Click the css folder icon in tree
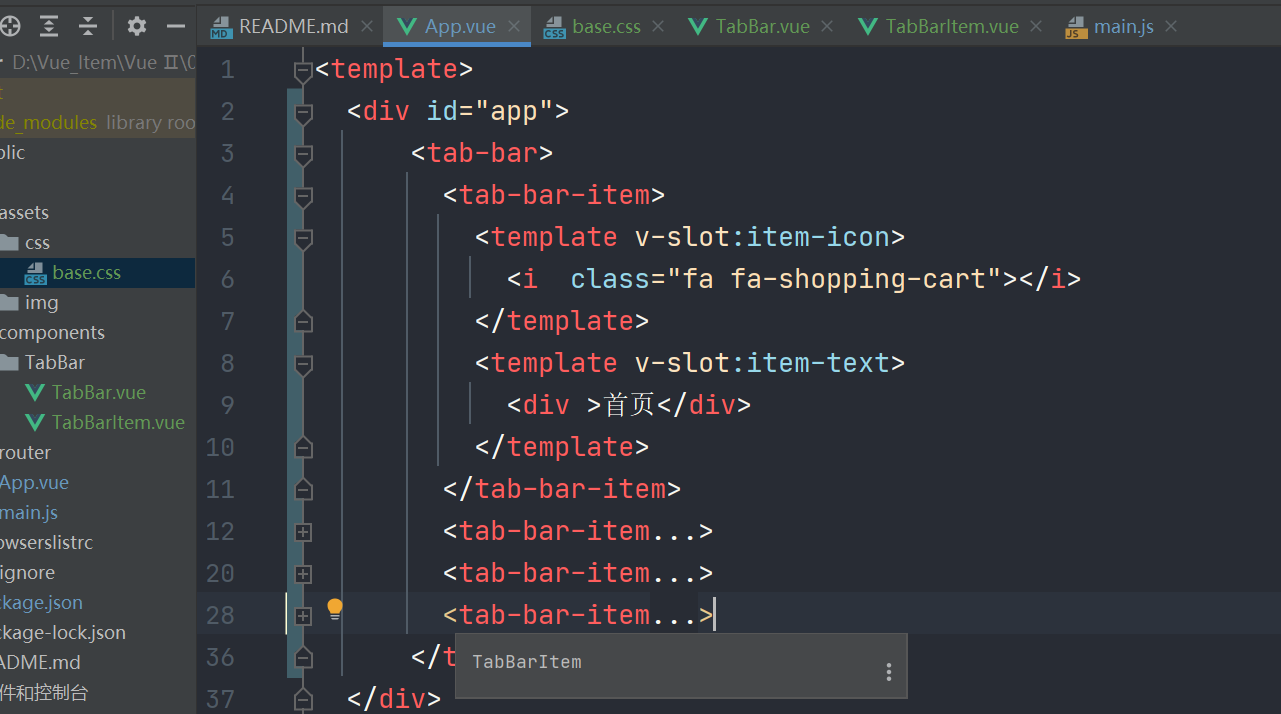1281x714 pixels. click(x=9, y=243)
